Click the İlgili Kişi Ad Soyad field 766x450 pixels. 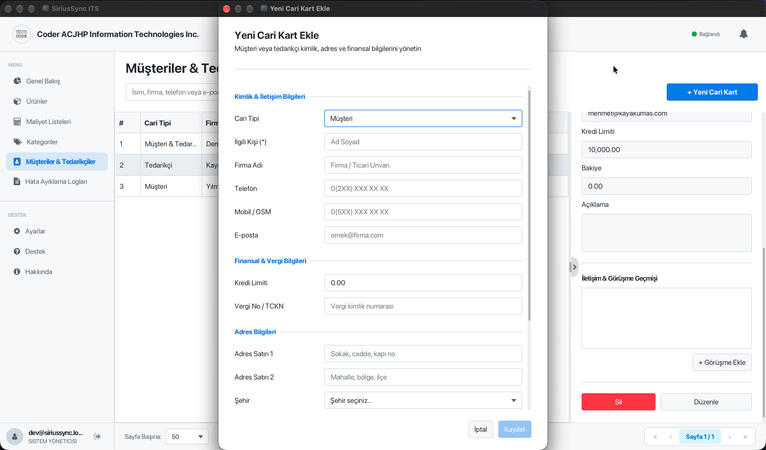[x=423, y=142]
